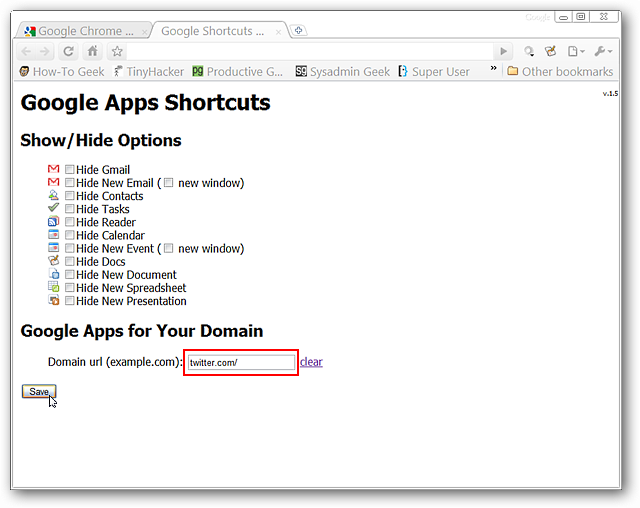Enable new window for New Email

pos(169,183)
